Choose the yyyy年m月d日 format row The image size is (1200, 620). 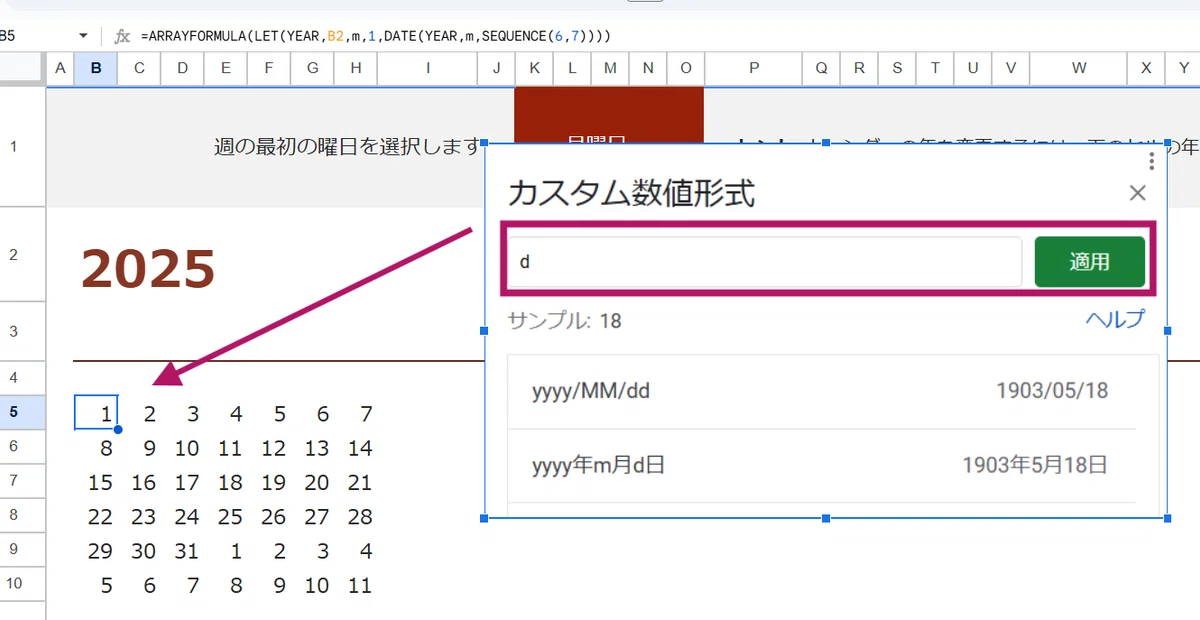coord(822,465)
